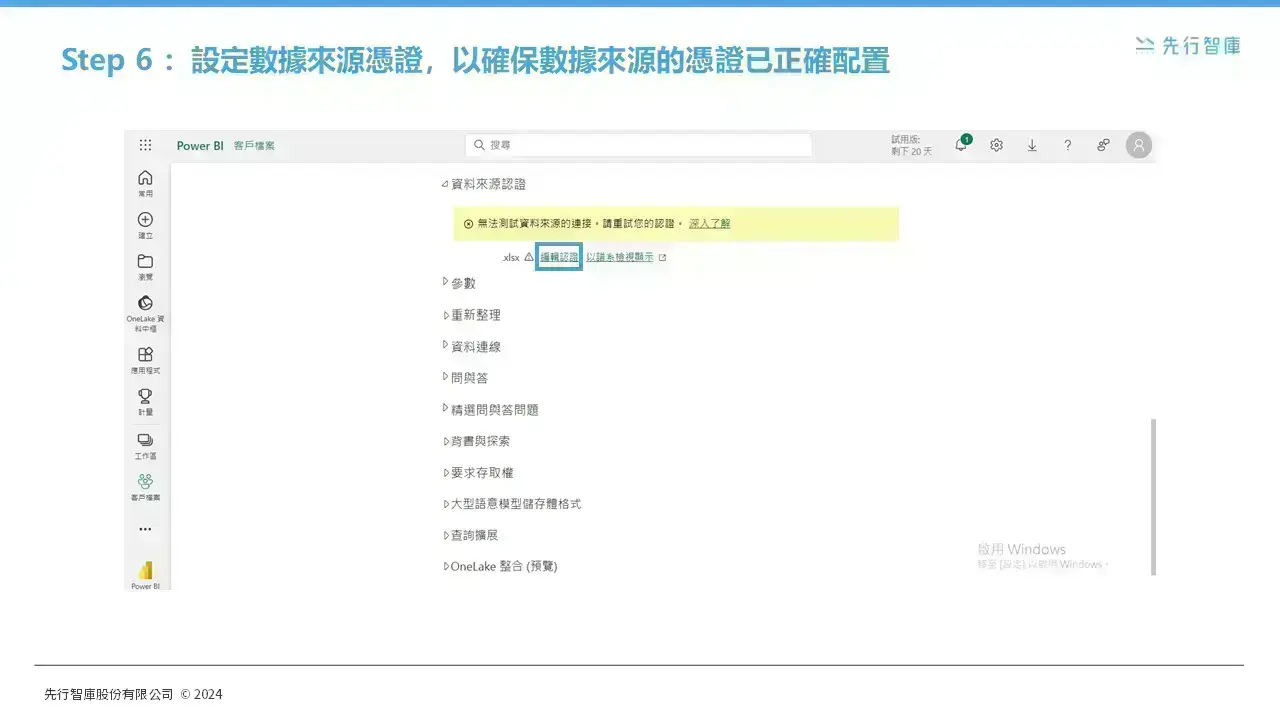
Task: Click the download arrow icon
Action: (x=1032, y=145)
